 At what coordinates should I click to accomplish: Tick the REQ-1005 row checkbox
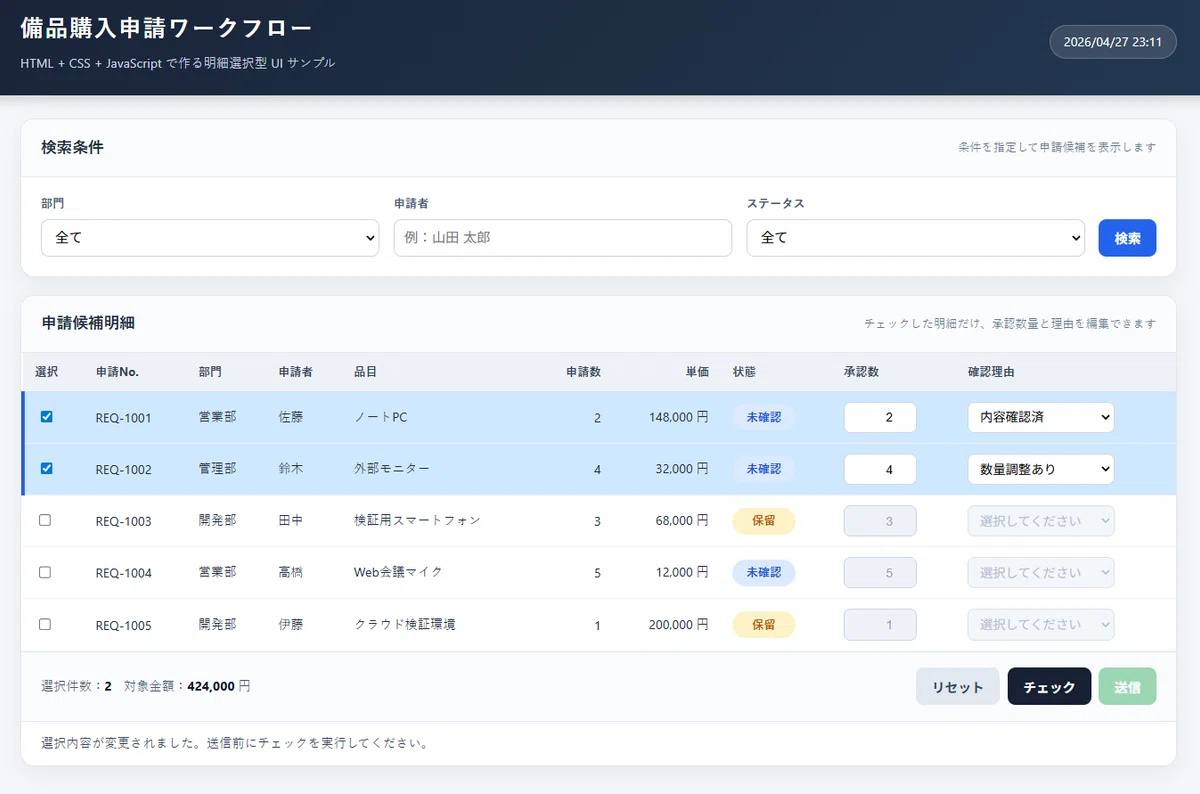click(44, 624)
